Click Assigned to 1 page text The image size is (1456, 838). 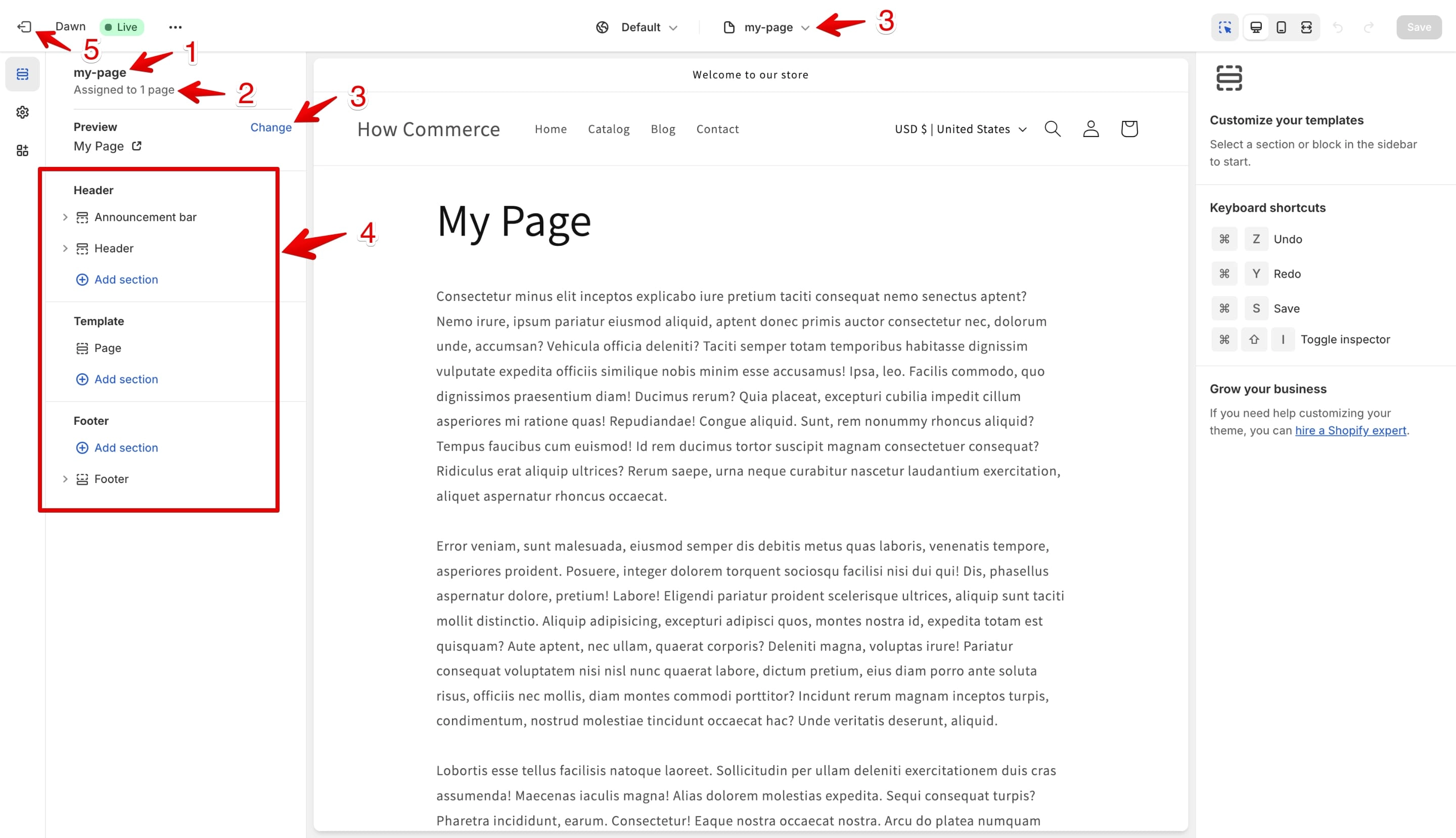124,90
